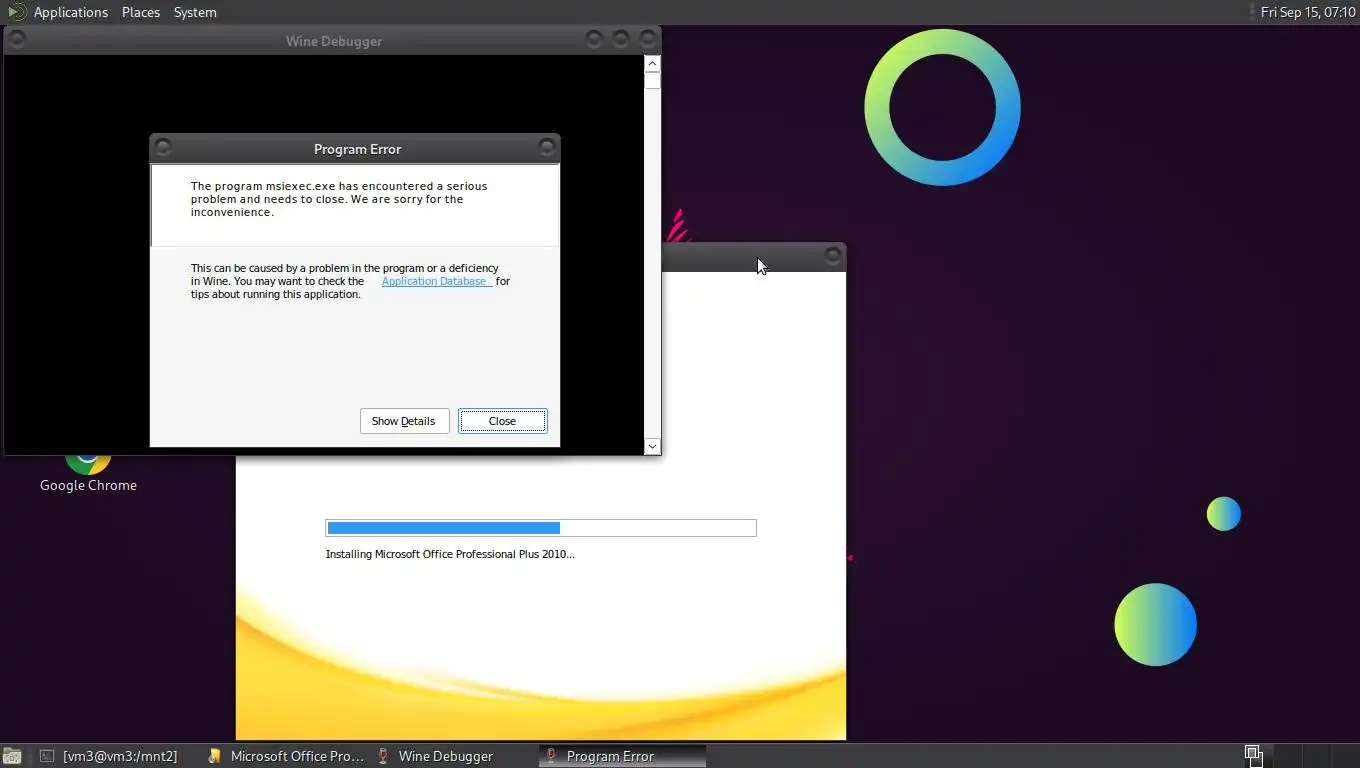Open the Application Database link
Screen dimensions: 1360x768
tap(436, 281)
